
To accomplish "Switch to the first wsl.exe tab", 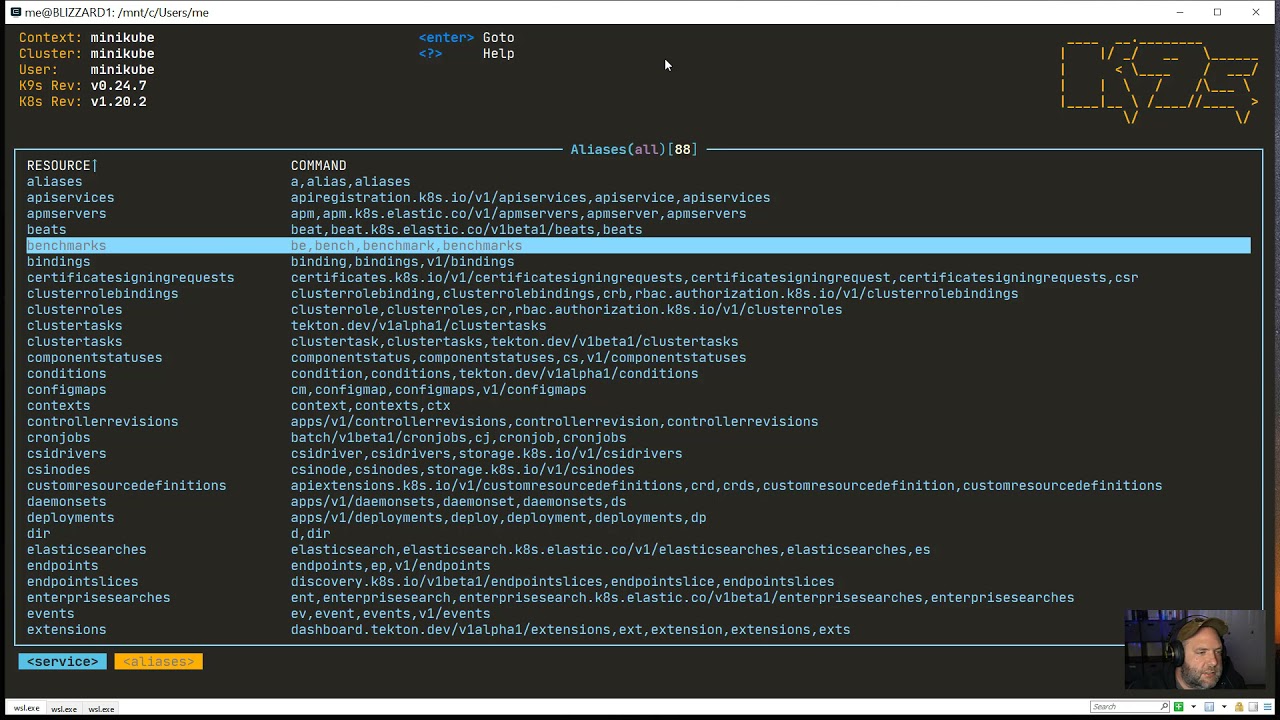I will tap(27, 708).
